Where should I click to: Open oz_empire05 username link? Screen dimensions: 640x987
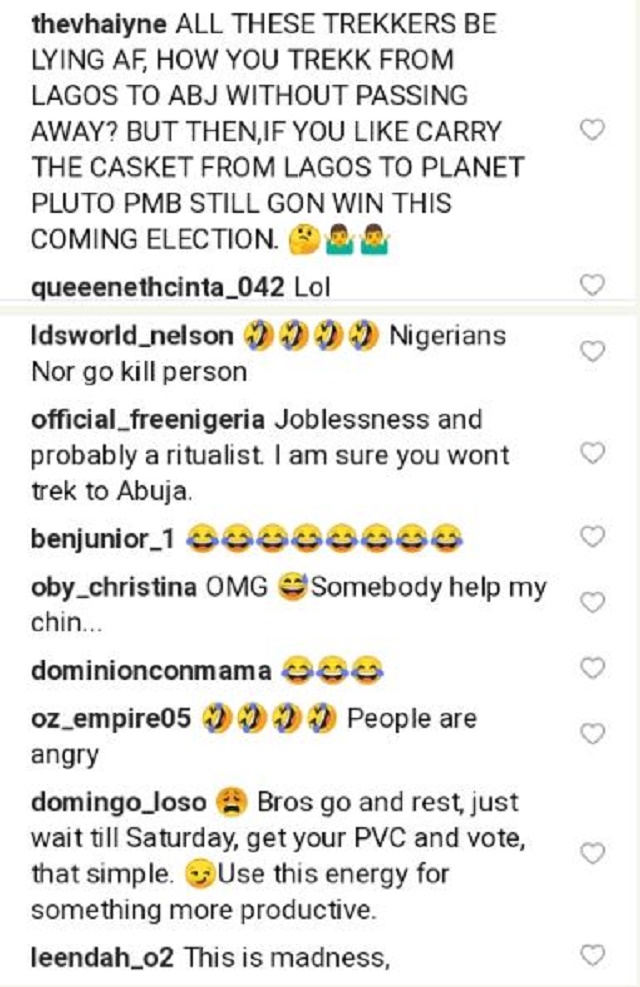111,720
